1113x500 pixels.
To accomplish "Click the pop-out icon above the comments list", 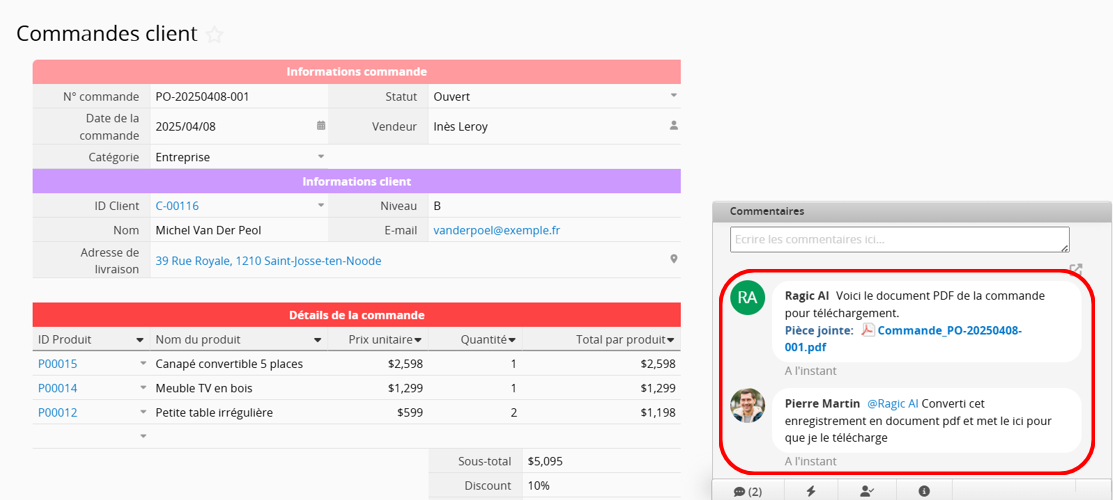I will click(x=1075, y=269).
